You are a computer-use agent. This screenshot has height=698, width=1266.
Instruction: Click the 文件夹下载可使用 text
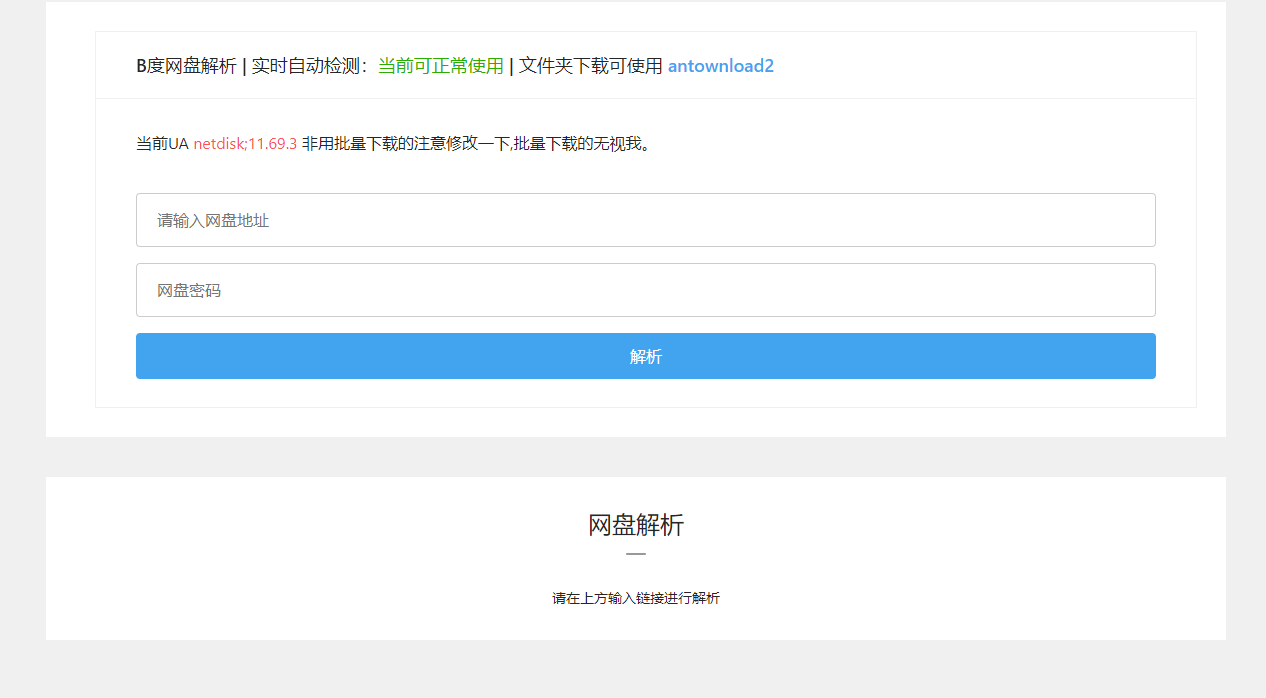[590, 66]
